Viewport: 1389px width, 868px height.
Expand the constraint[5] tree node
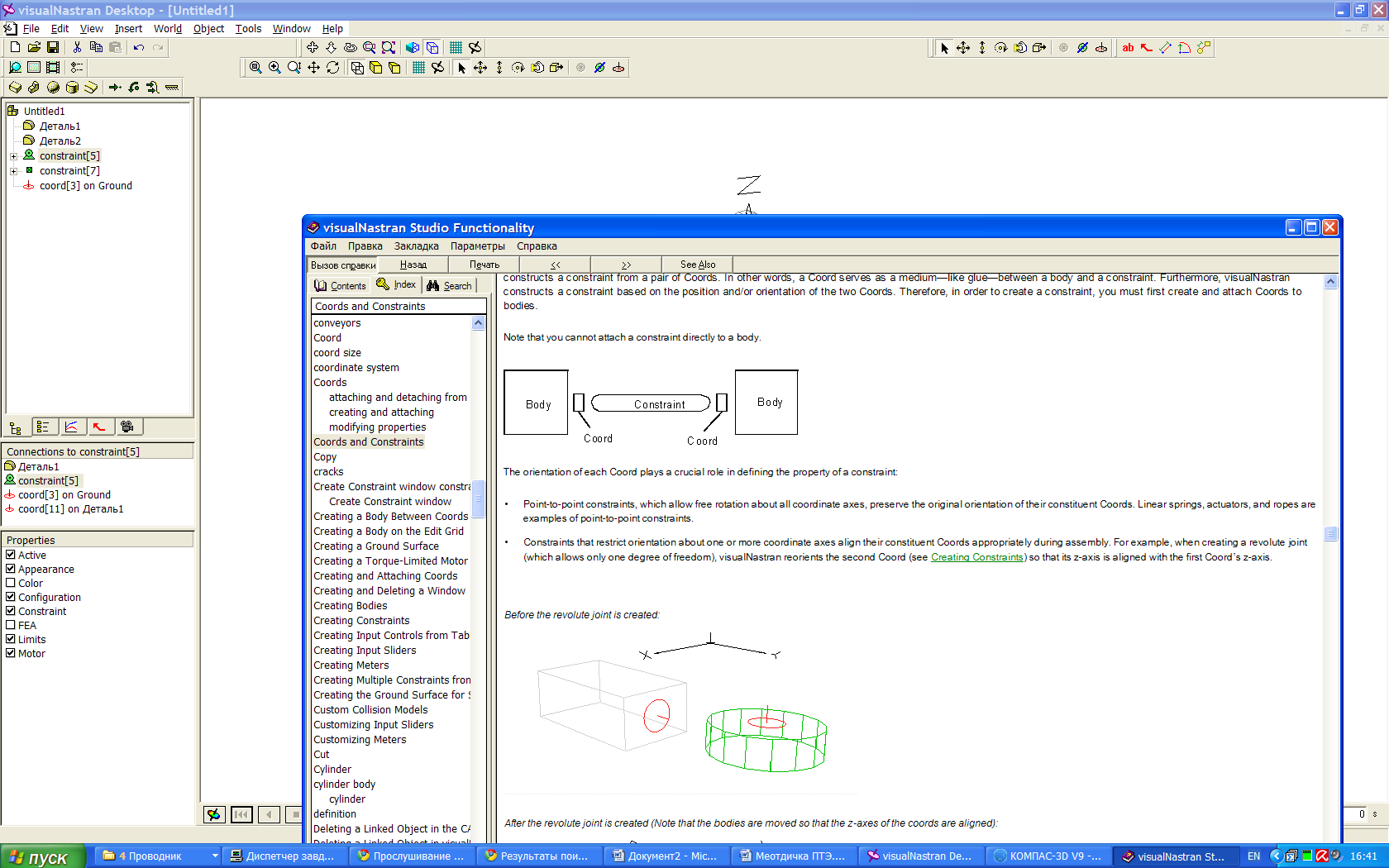click(13, 156)
